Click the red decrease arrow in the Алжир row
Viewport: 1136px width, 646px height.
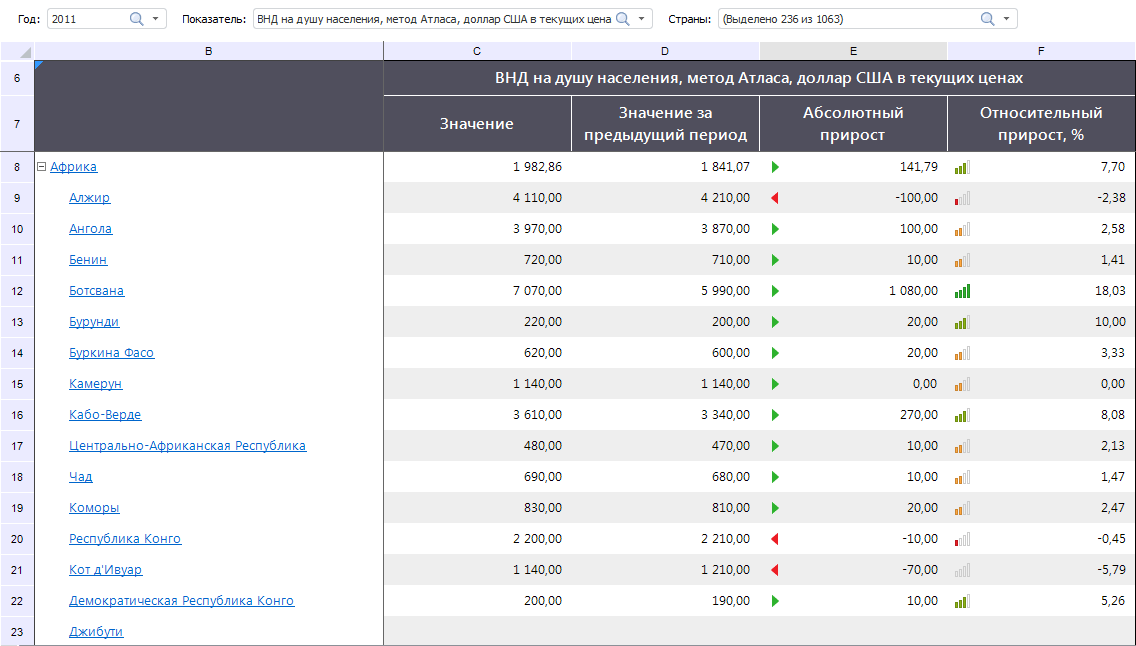point(774,198)
